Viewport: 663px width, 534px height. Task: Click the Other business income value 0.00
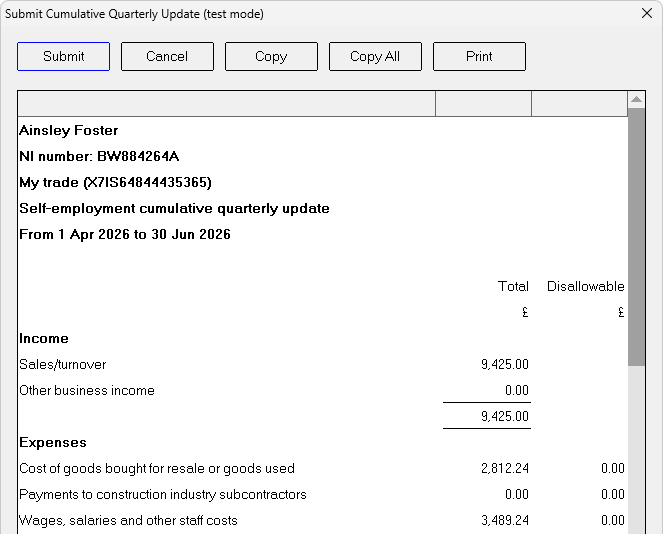coord(517,390)
